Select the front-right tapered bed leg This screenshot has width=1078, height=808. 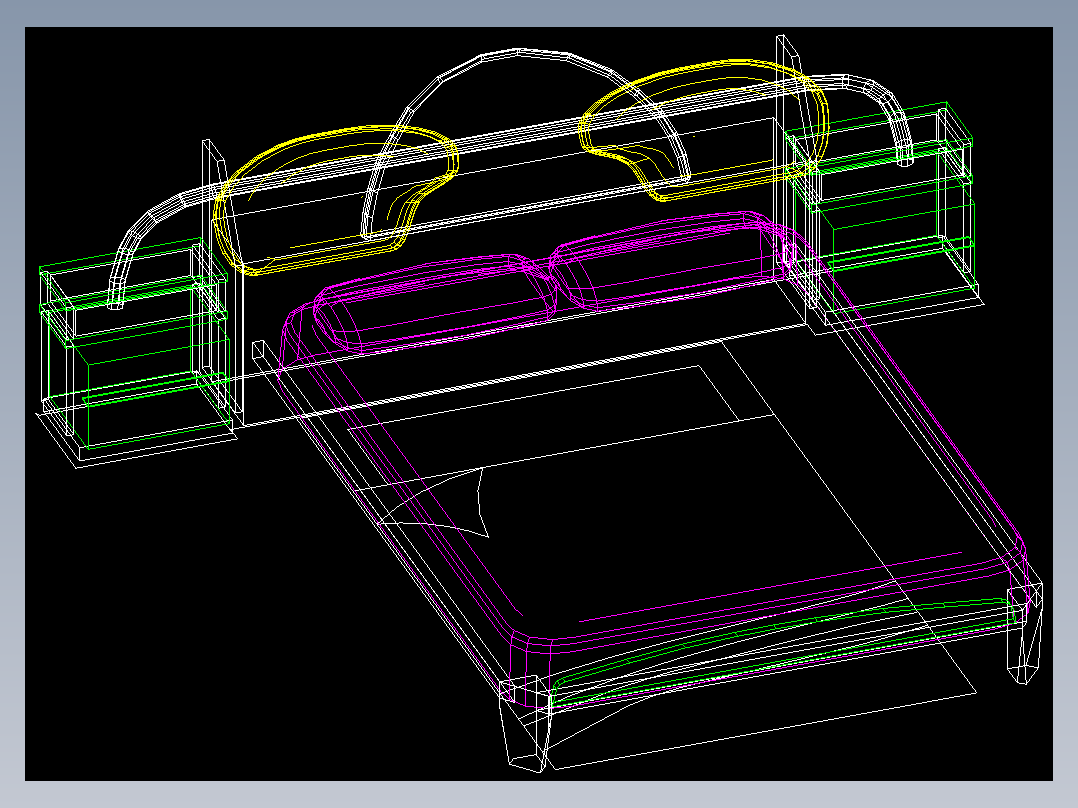[x=1024, y=633]
